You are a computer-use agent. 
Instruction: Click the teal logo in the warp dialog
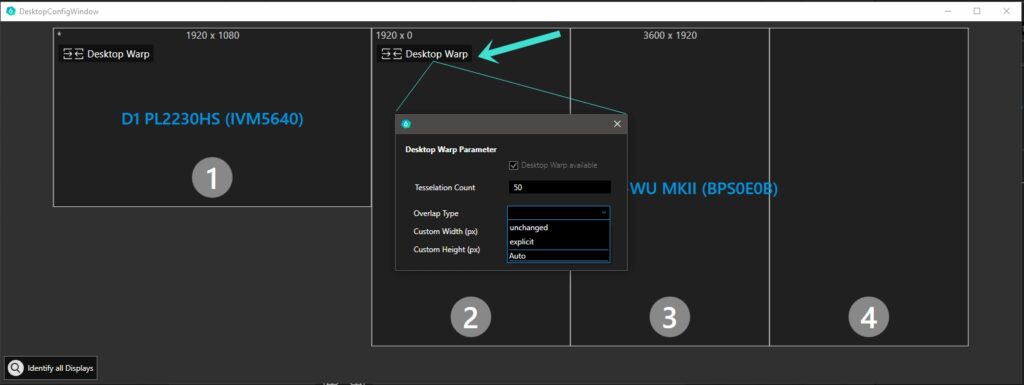[406, 124]
